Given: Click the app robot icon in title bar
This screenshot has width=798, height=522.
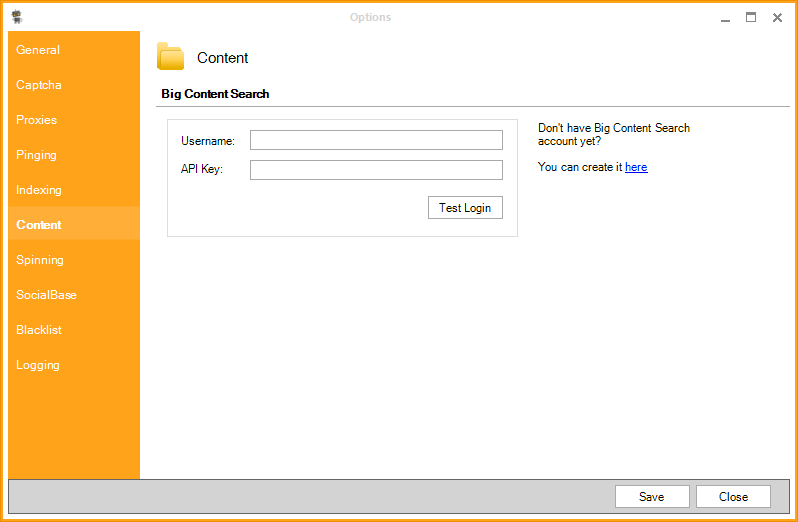Looking at the screenshot, I should click(x=17, y=17).
